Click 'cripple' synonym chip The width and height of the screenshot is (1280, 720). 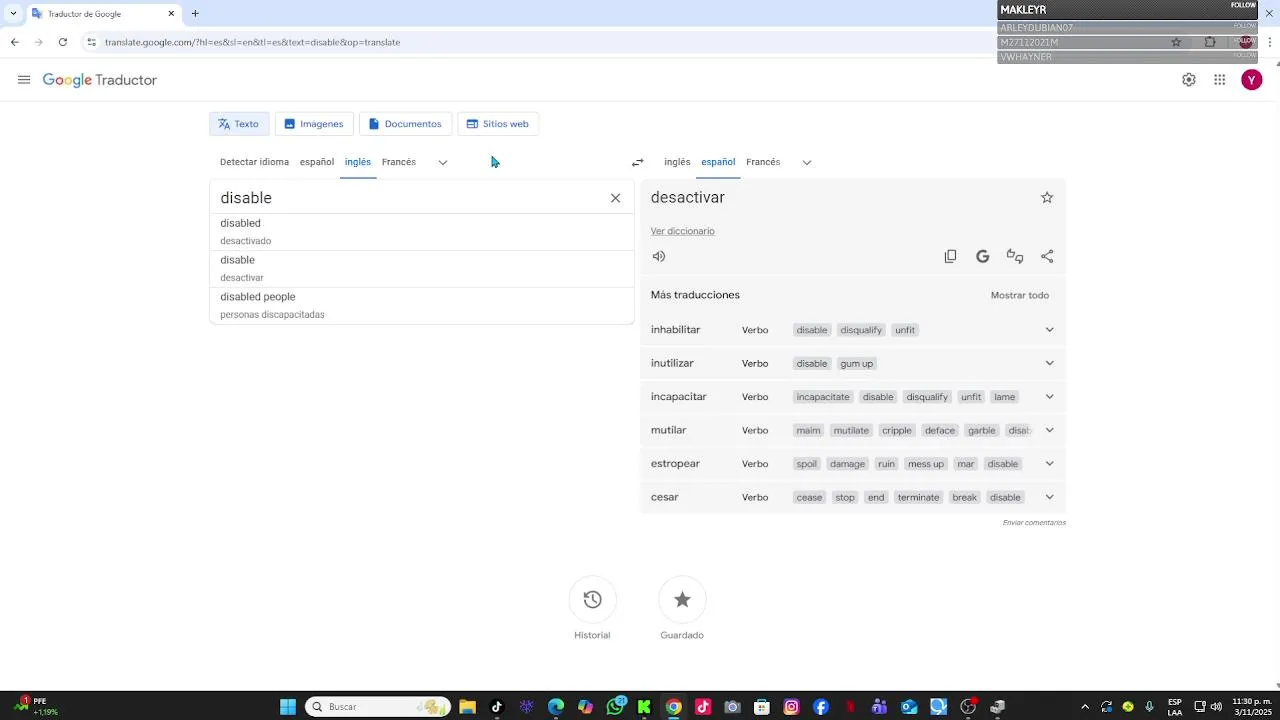897,431
